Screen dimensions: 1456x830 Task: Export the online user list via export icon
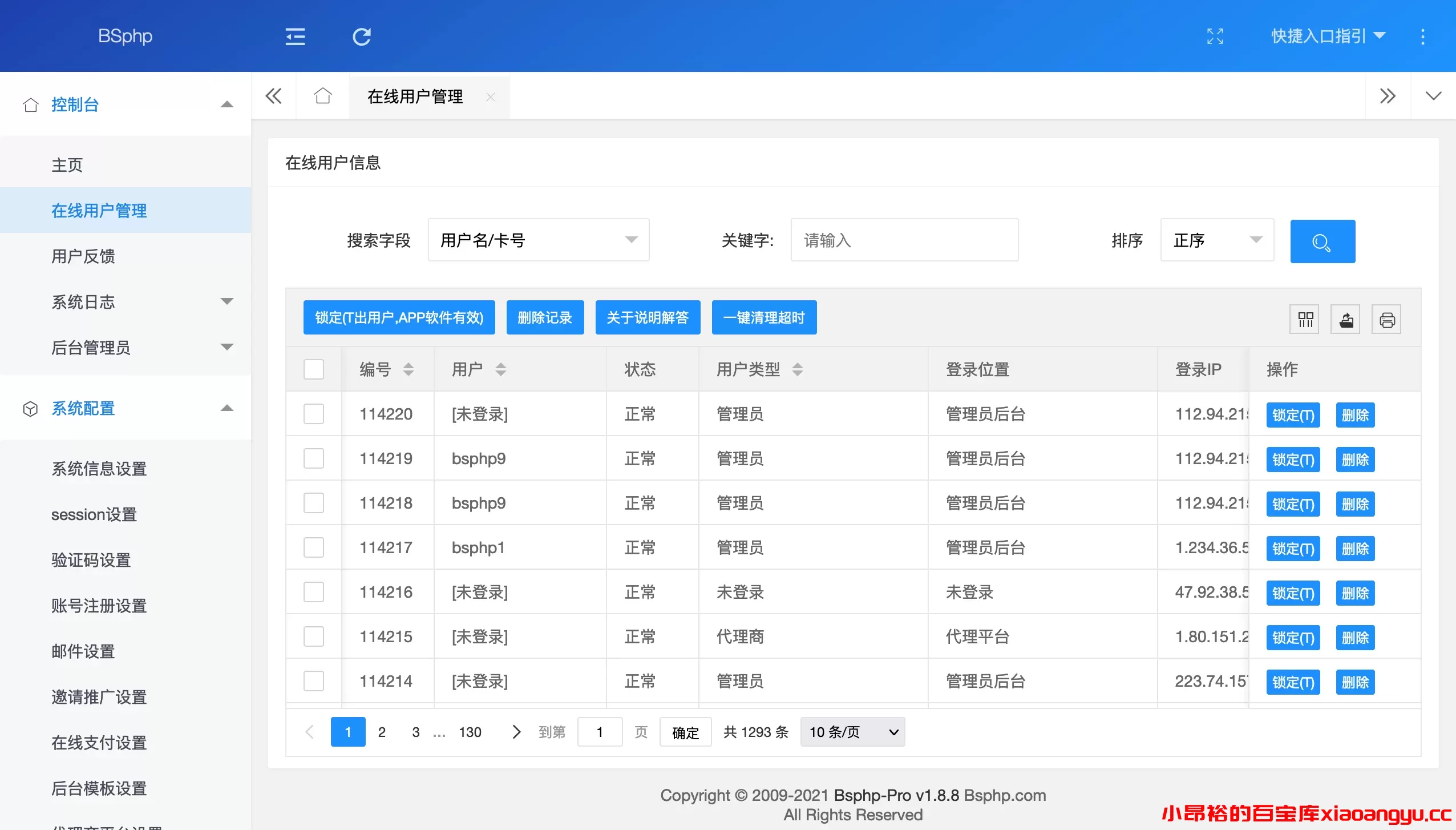(x=1346, y=319)
